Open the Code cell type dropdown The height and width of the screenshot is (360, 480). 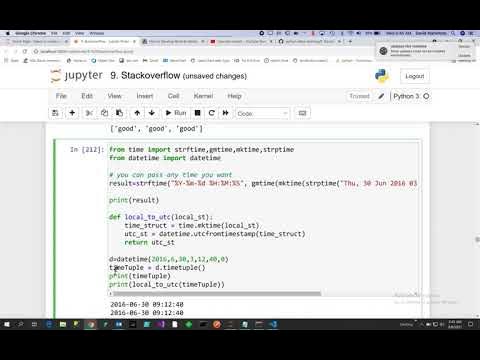[x=262, y=113]
